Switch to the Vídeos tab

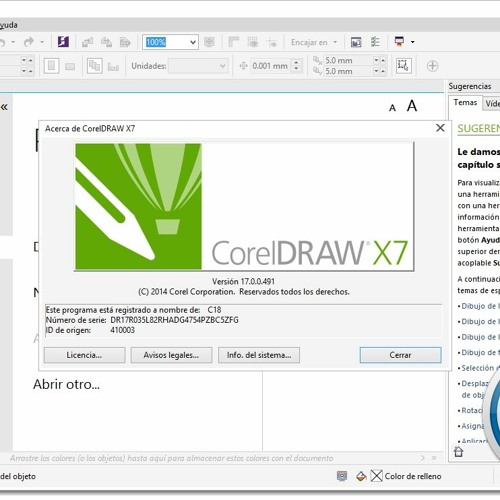[492, 103]
